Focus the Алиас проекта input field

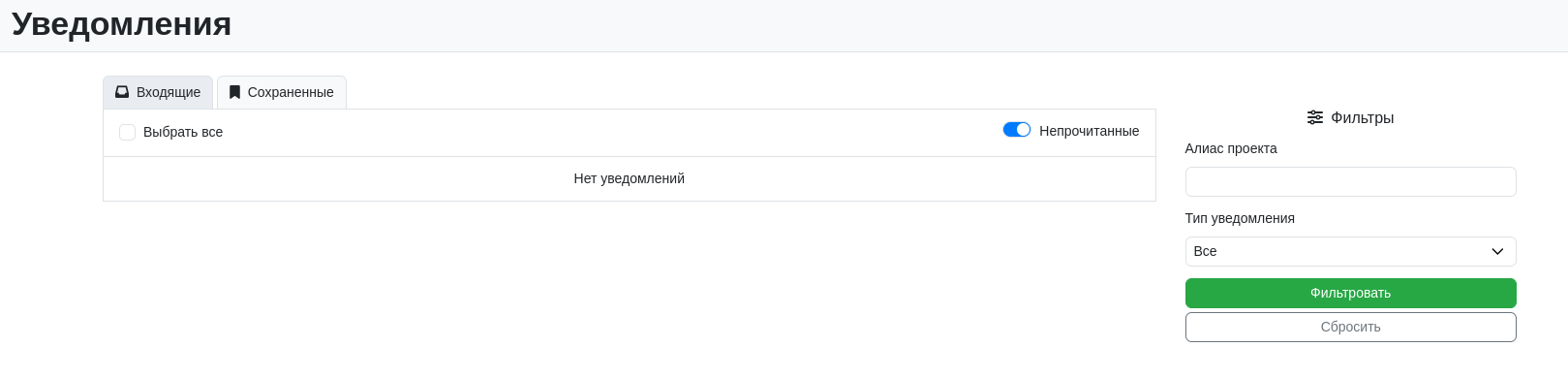1350,181
